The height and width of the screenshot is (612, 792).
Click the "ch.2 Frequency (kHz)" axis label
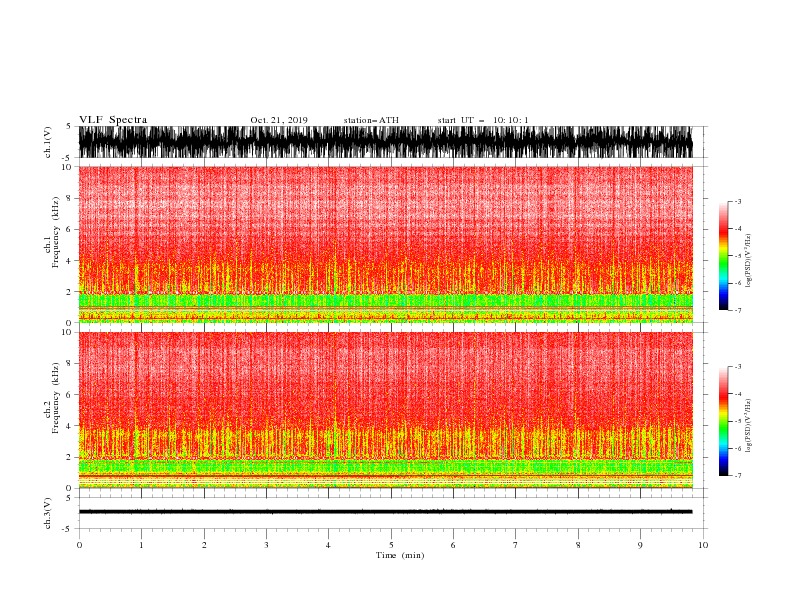point(52,398)
